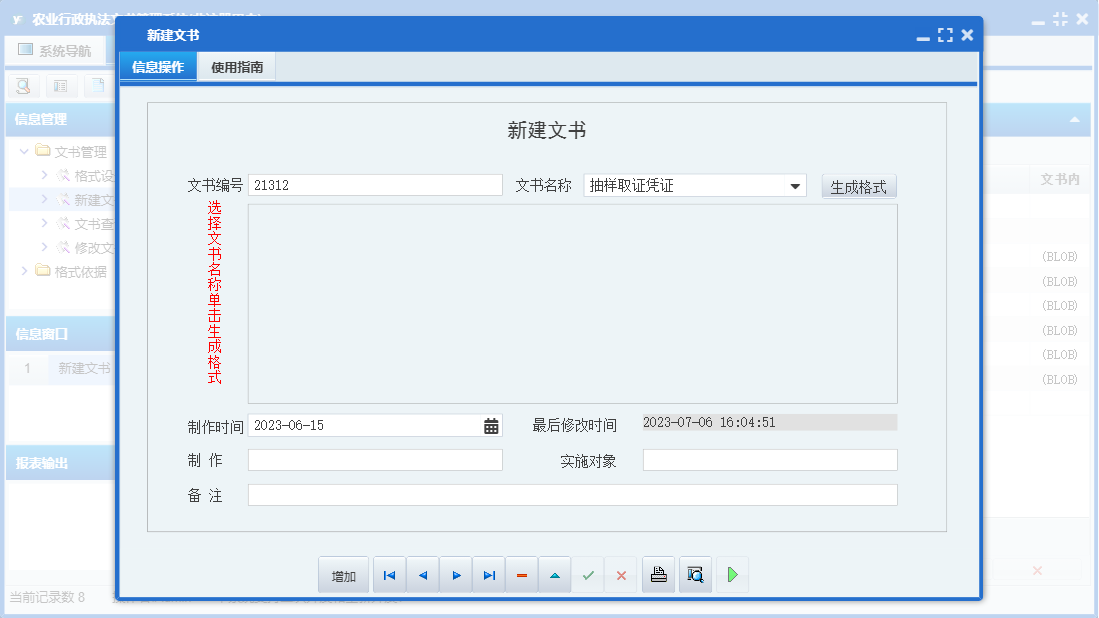Click the new document icon in the left toolbar
1099x618 pixels.
pos(96,86)
